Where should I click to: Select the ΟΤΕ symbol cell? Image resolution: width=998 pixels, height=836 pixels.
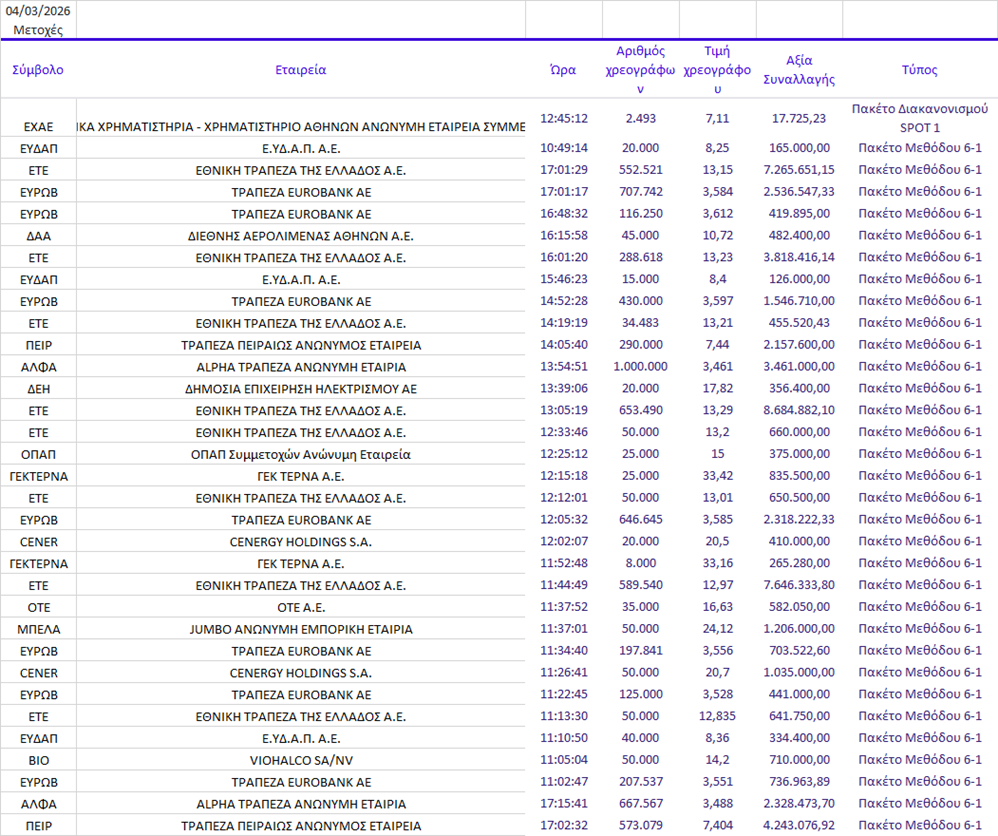click(38, 607)
